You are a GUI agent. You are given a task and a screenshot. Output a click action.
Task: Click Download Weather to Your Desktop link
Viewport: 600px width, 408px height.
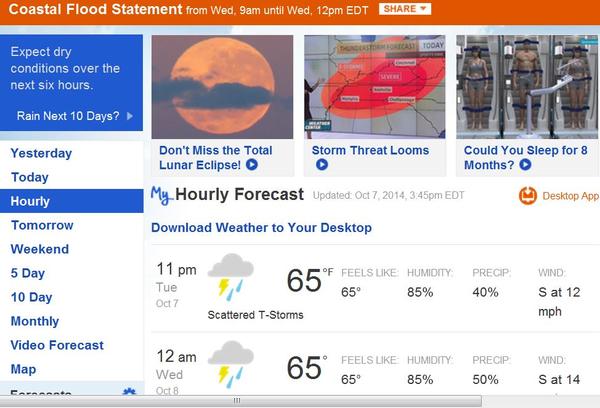pyautogui.click(x=261, y=228)
